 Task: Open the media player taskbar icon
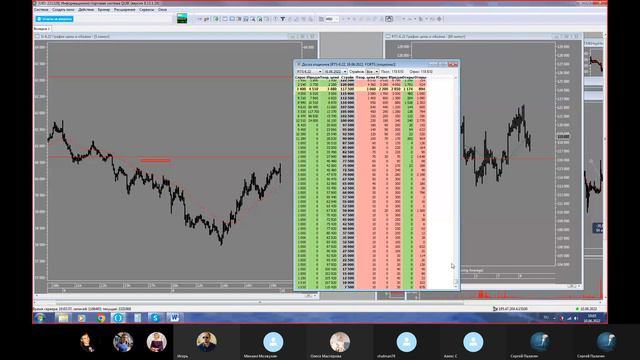82,318
